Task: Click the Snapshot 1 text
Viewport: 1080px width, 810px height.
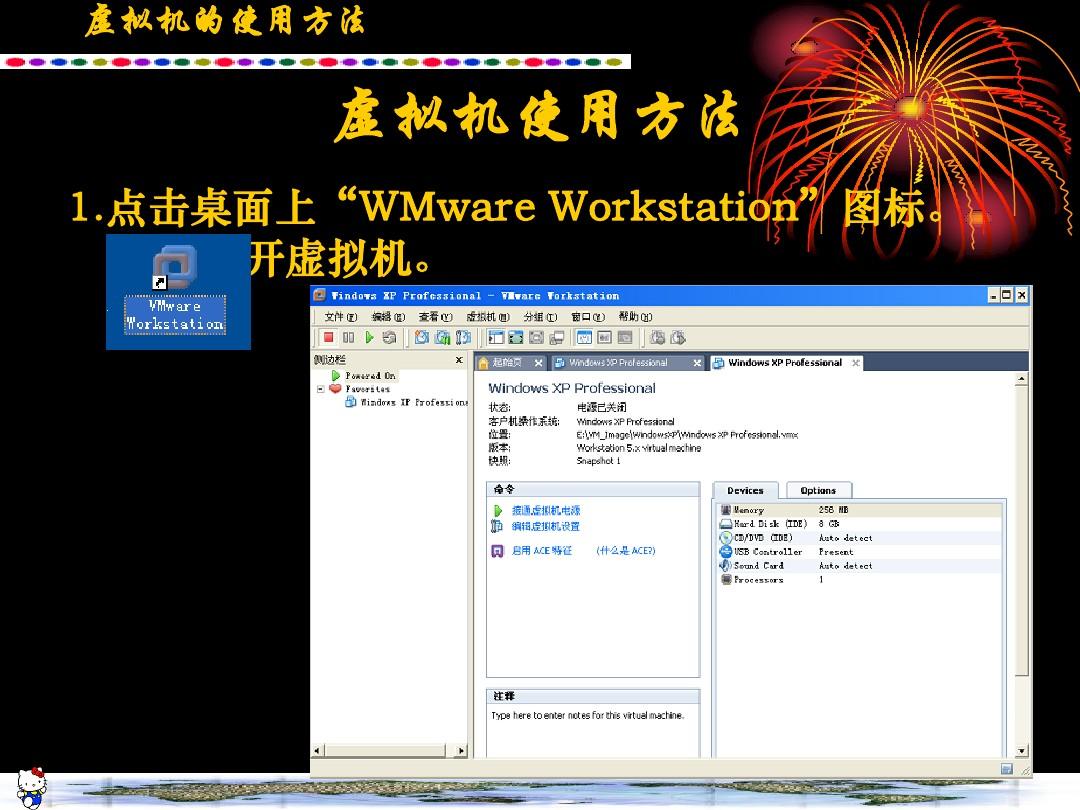Action: click(599, 461)
